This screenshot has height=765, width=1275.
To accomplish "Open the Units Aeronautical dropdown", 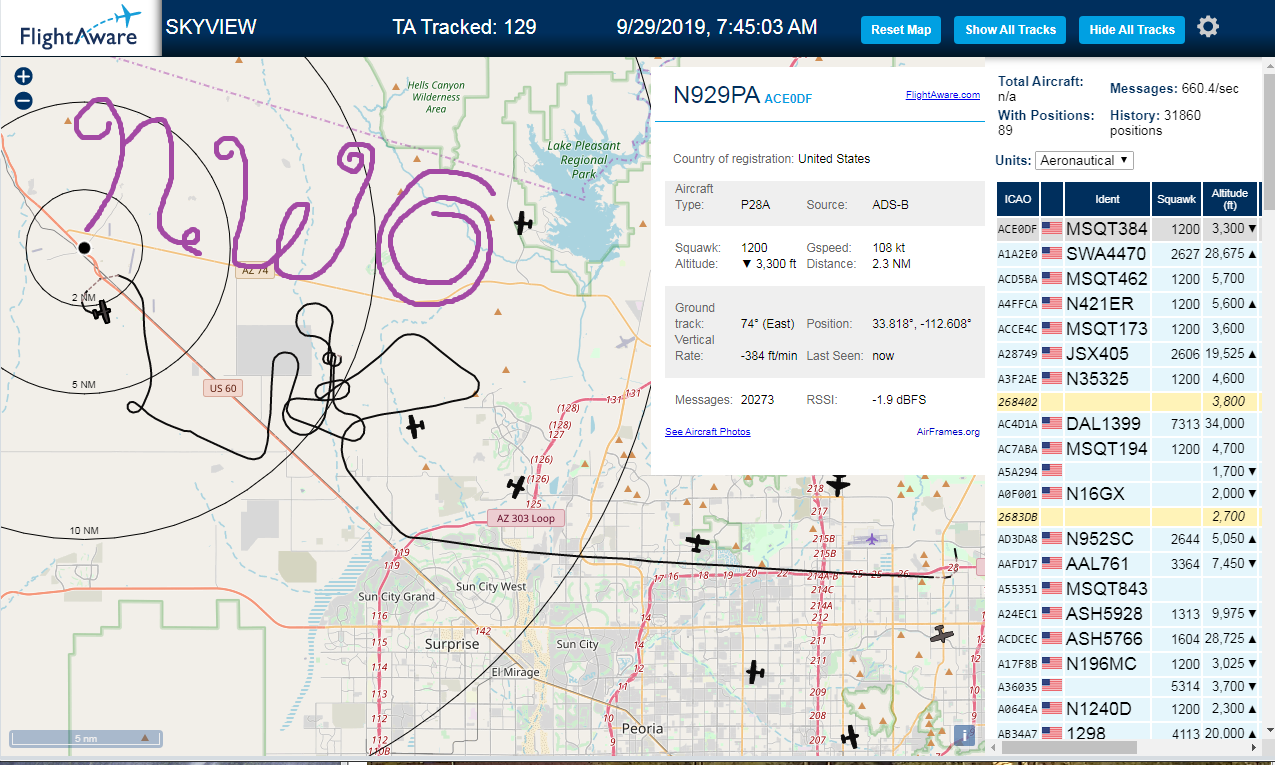I will coord(1085,160).
